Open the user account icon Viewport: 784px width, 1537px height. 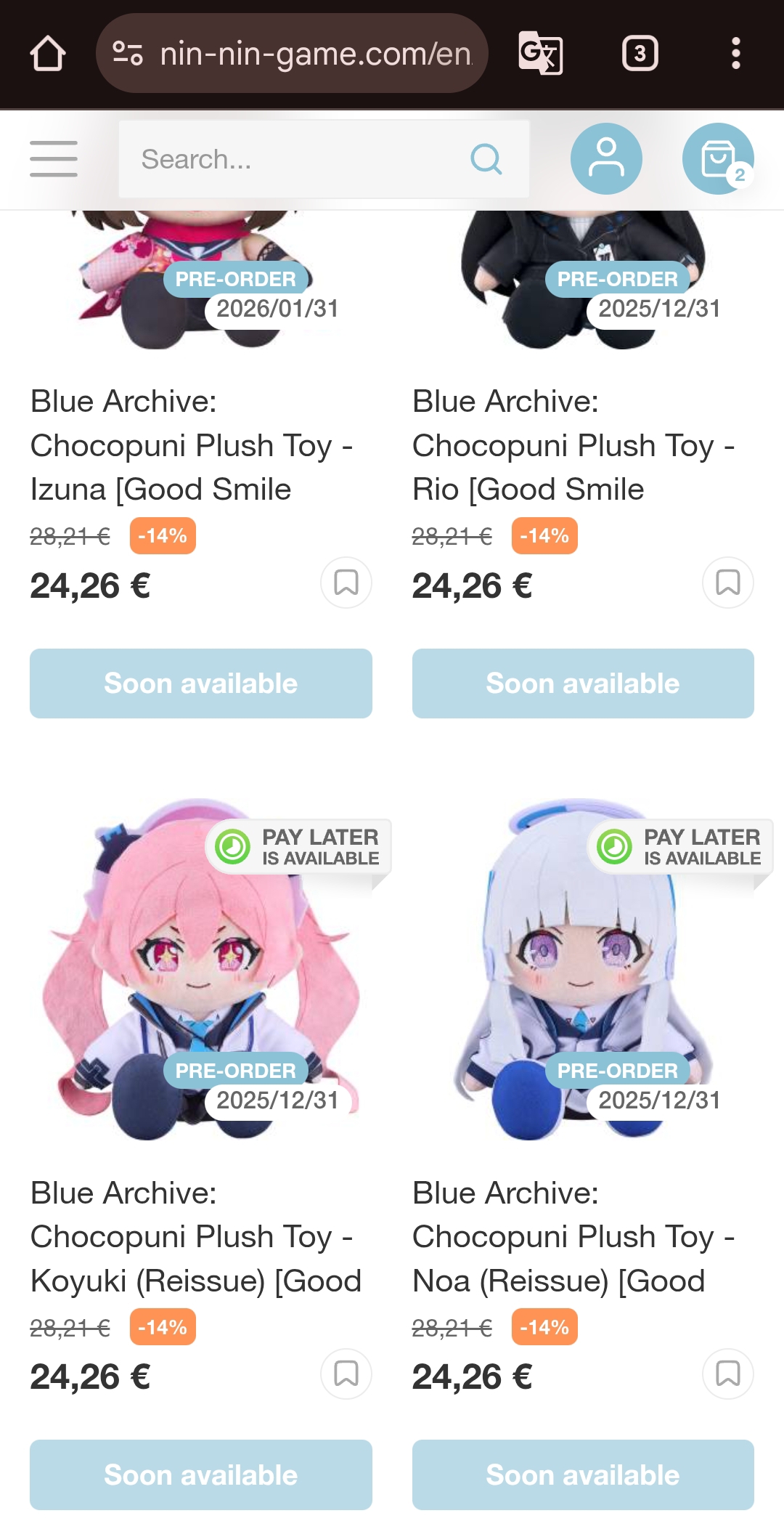click(606, 158)
